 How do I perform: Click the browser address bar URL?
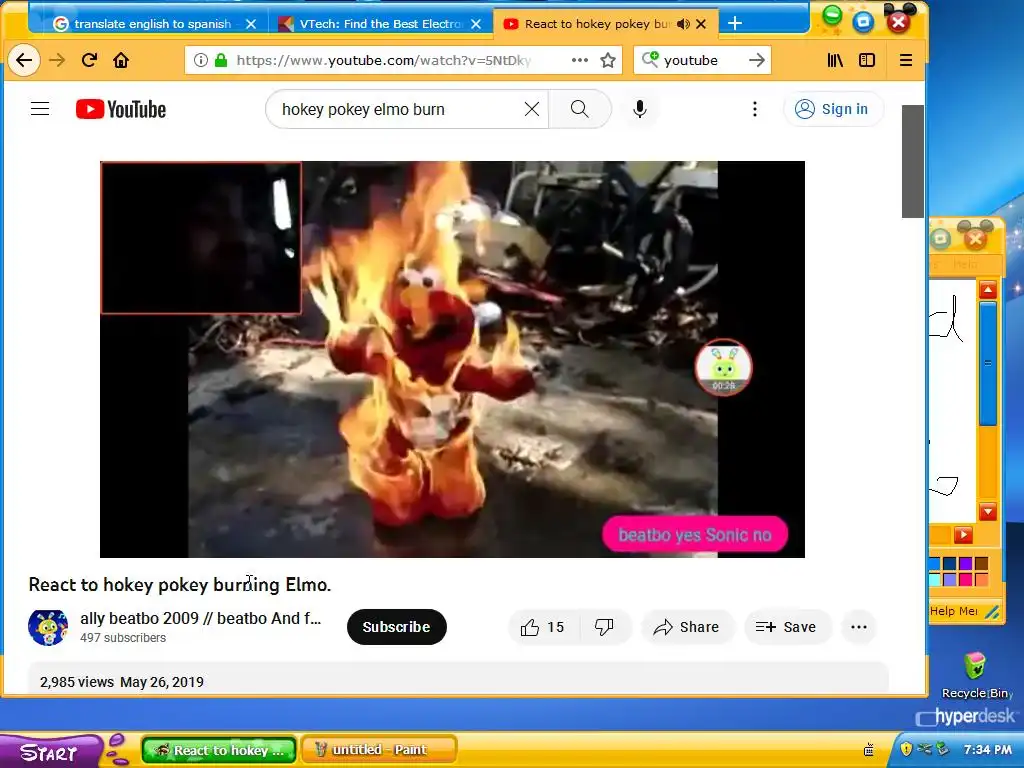pyautogui.click(x=383, y=60)
